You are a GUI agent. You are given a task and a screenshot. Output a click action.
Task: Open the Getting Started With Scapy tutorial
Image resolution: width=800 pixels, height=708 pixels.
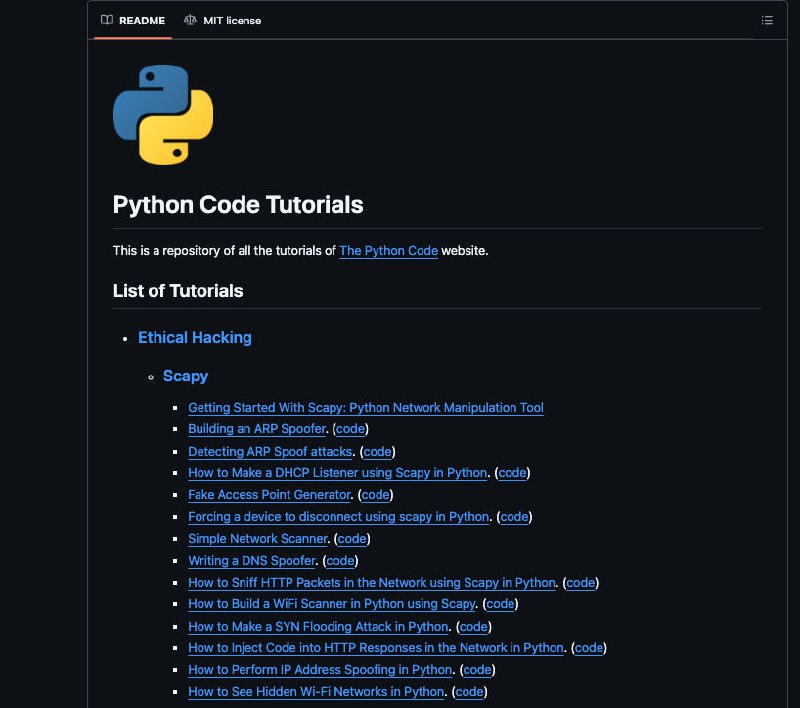point(365,408)
